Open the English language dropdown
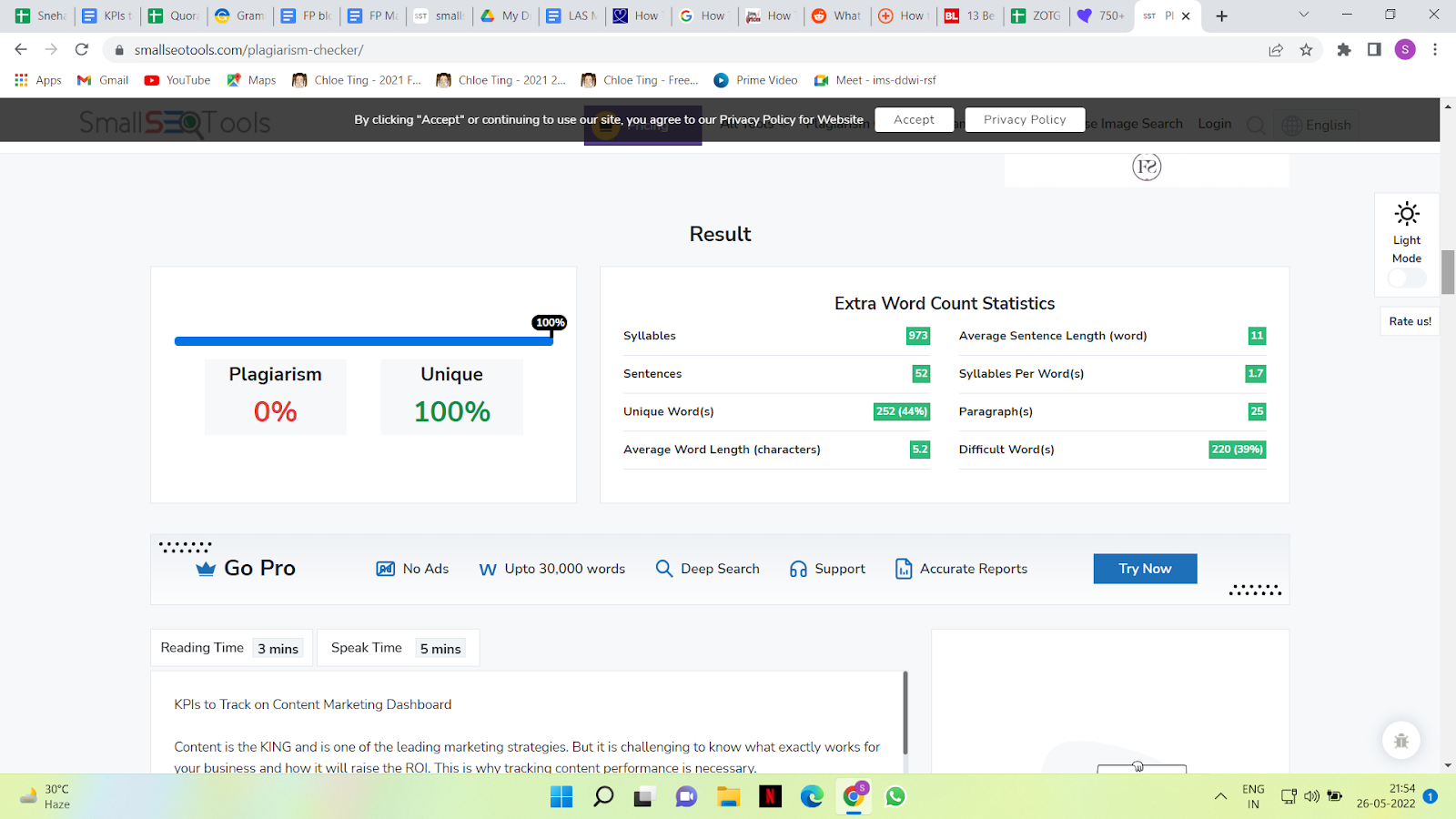The image size is (1456, 819). [x=1316, y=125]
